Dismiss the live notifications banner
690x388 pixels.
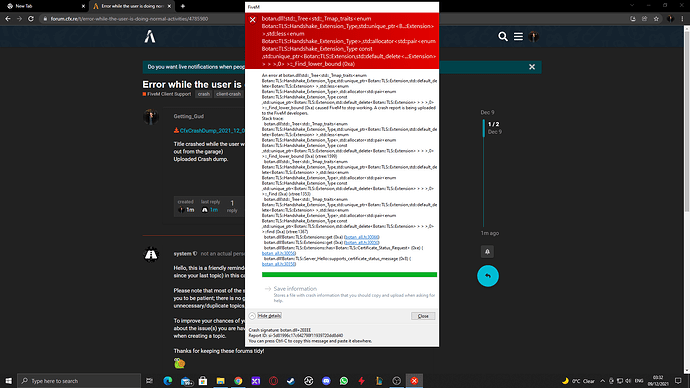coord(532,67)
